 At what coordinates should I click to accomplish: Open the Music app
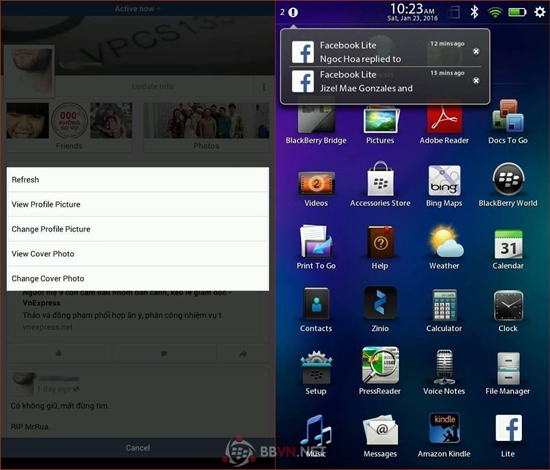pyautogui.click(x=316, y=436)
